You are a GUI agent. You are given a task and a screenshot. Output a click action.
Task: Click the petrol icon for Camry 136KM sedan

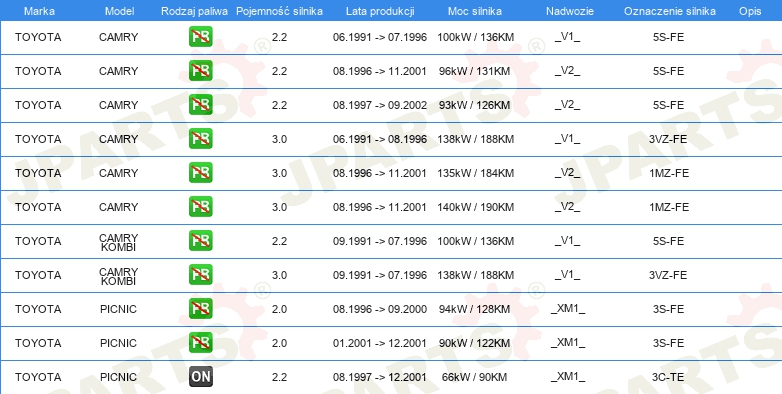pos(200,37)
